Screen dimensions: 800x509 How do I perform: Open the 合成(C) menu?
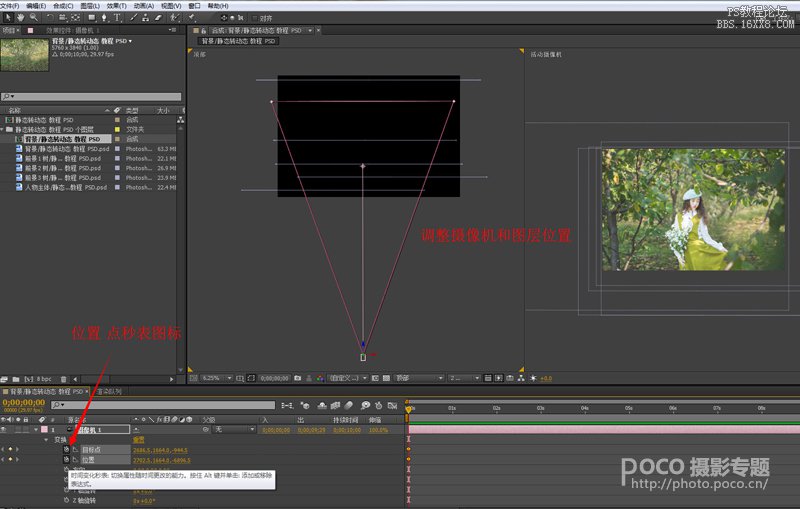(63, 6)
